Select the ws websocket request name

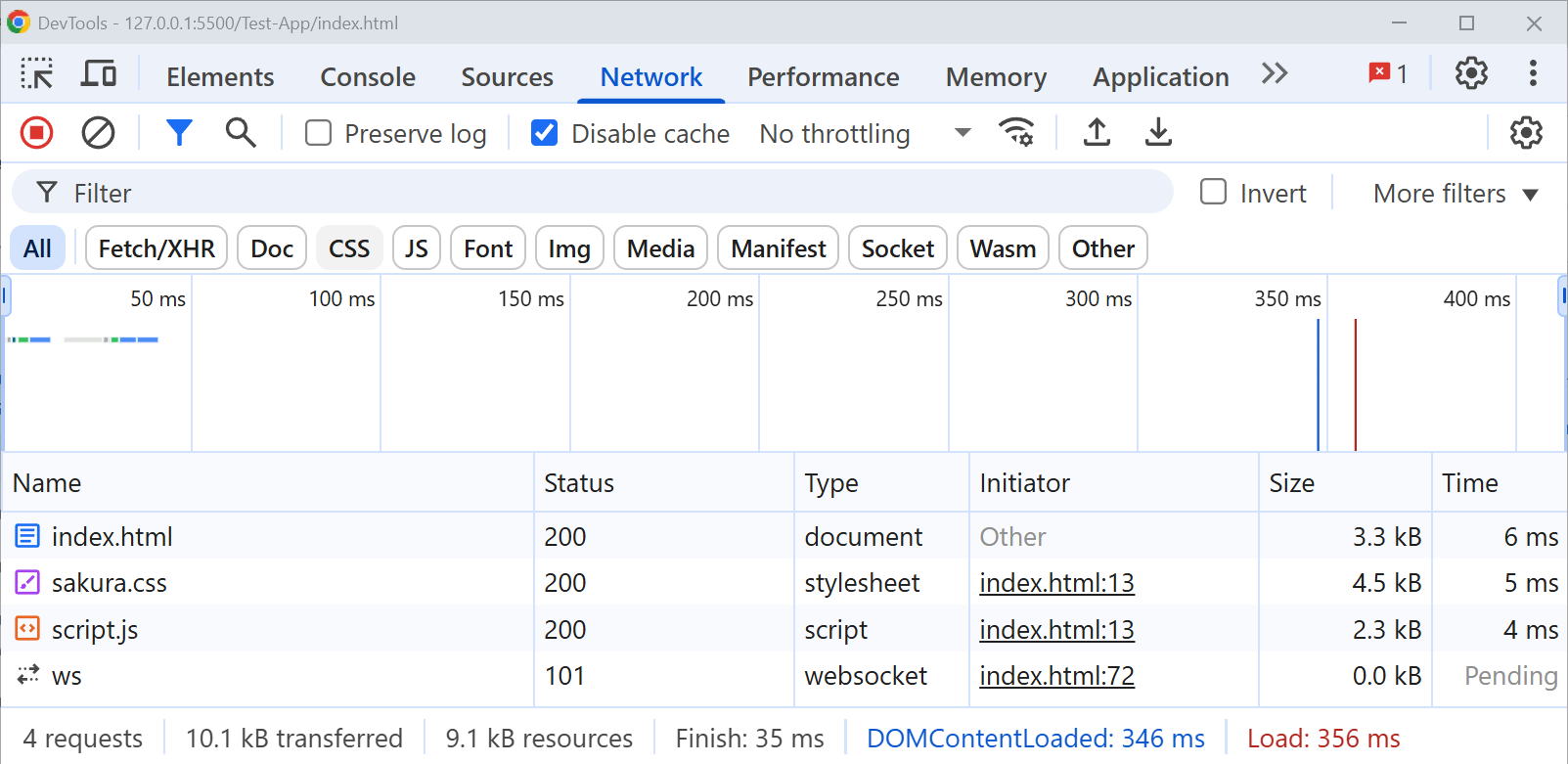tap(67, 676)
